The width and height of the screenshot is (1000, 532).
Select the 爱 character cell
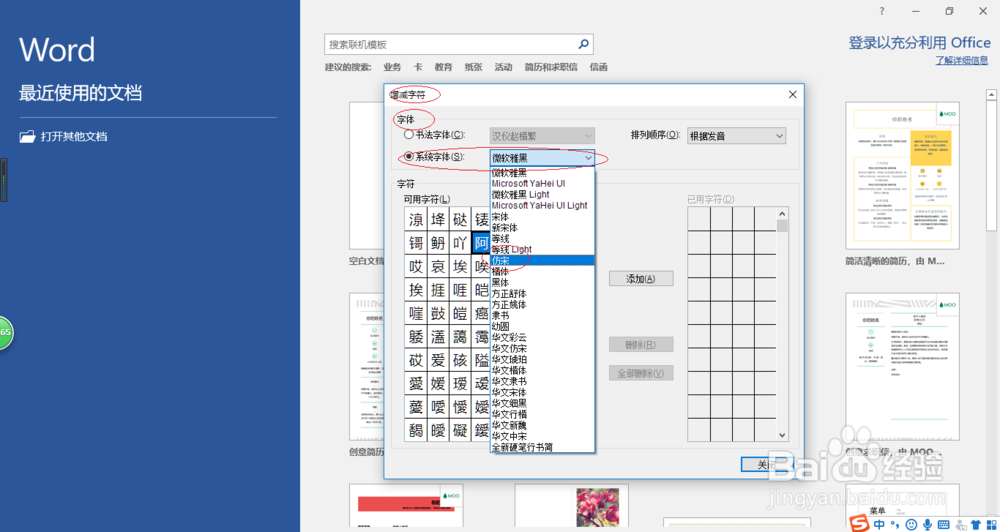coord(438,360)
